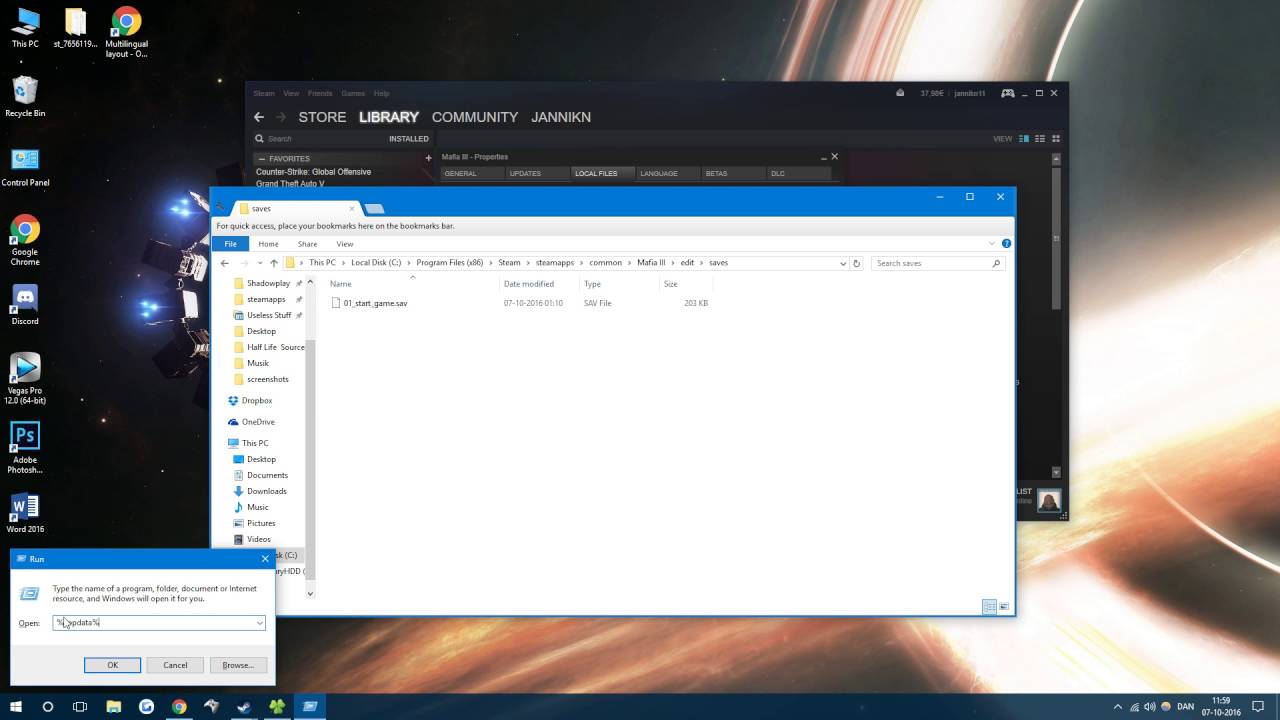The image size is (1280, 720).
Task: Click Cancel in Run dialog
Action: (175, 665)
